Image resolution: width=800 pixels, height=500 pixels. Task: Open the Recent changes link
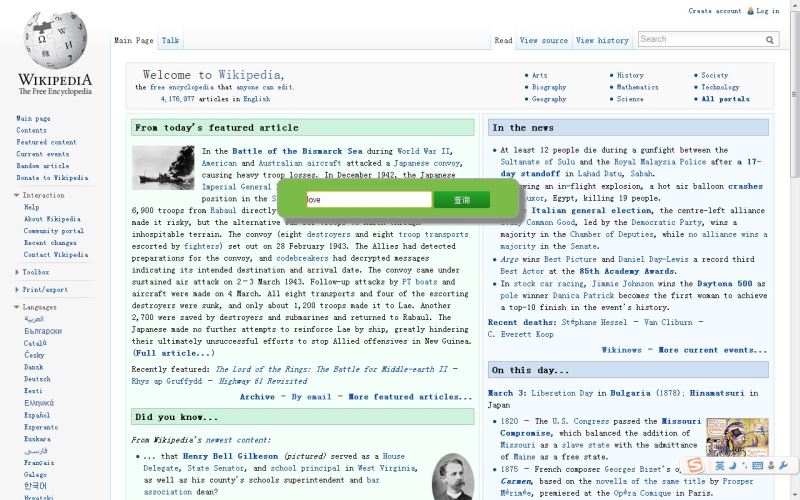click(x=50, y=242)
